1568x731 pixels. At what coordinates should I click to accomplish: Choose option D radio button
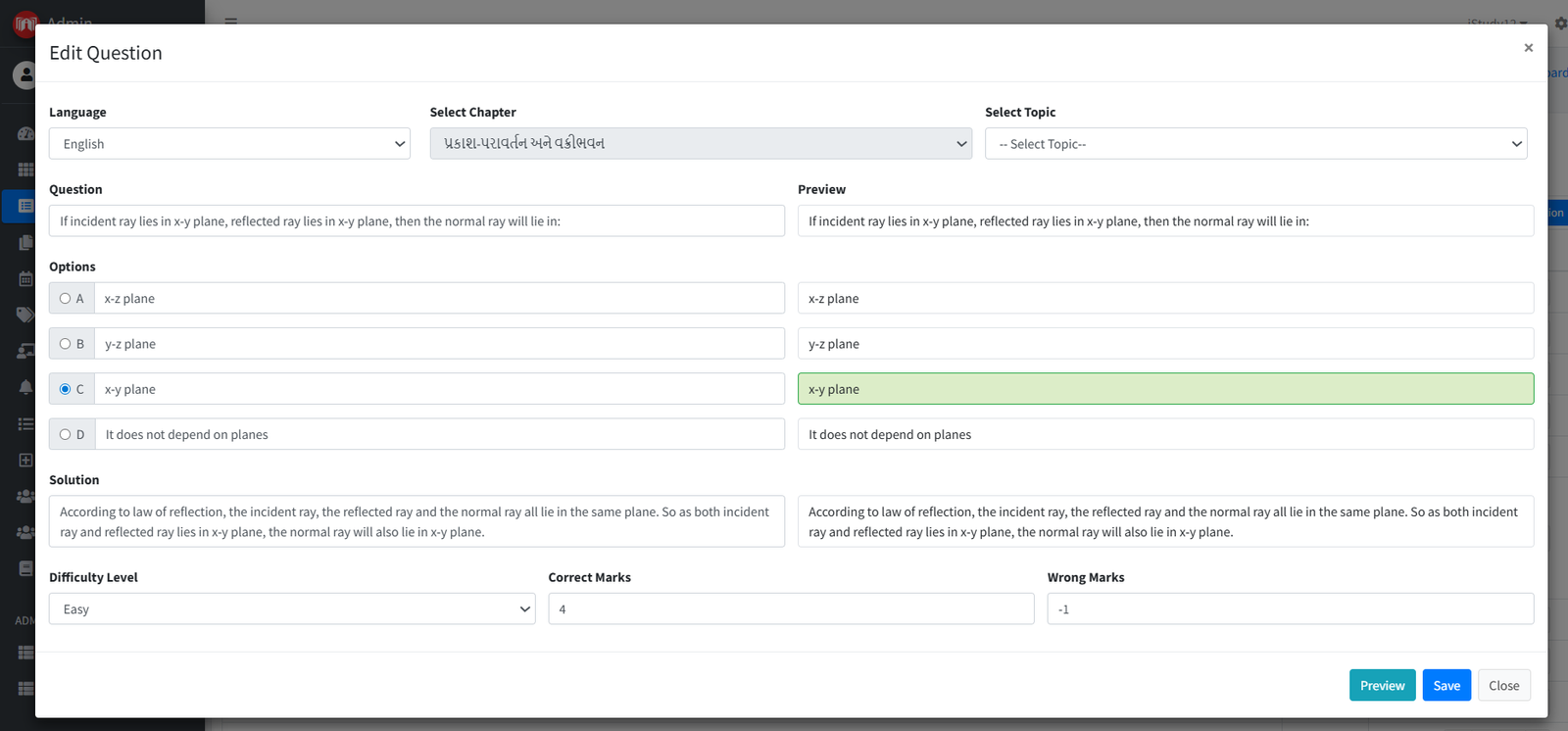click(x=65, y=434)
